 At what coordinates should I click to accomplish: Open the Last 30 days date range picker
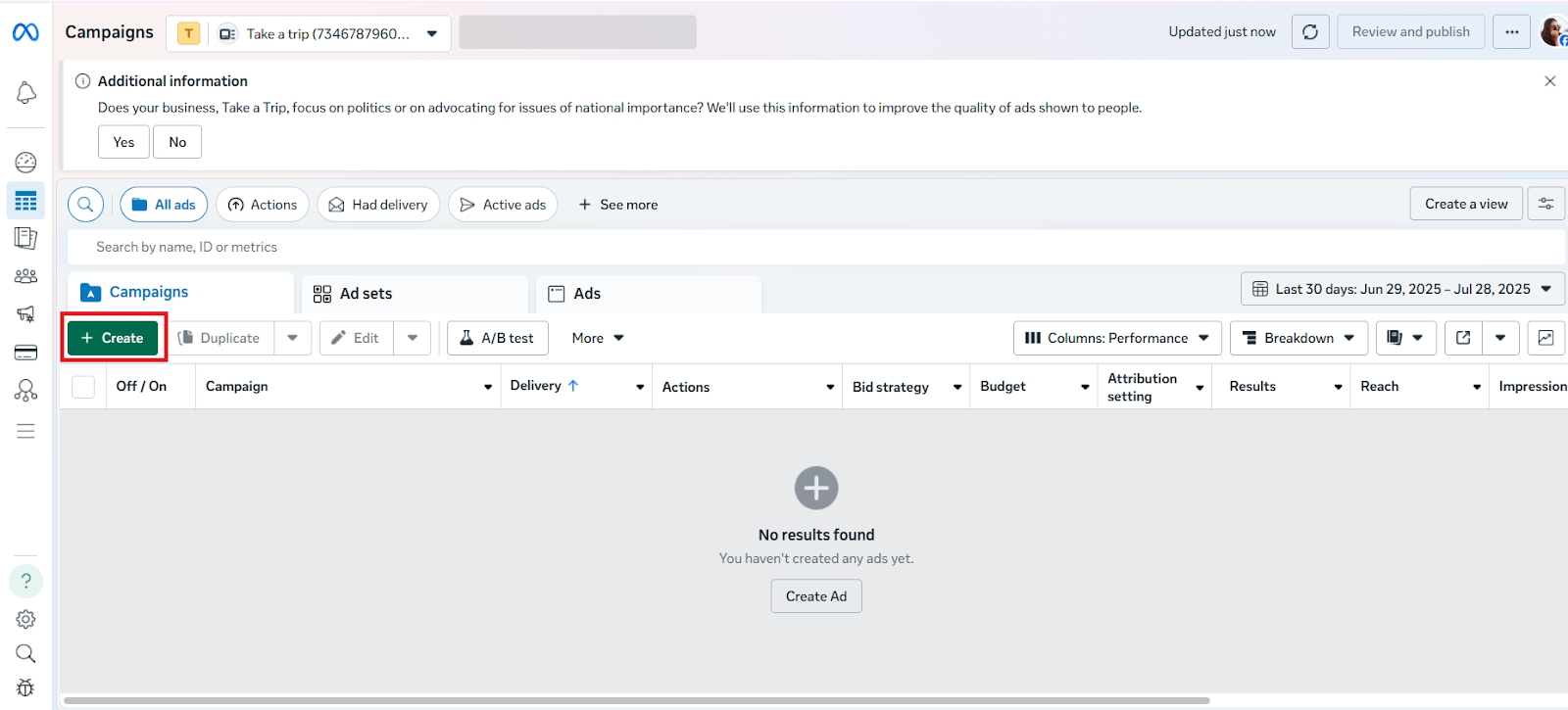pos(1402,289)
